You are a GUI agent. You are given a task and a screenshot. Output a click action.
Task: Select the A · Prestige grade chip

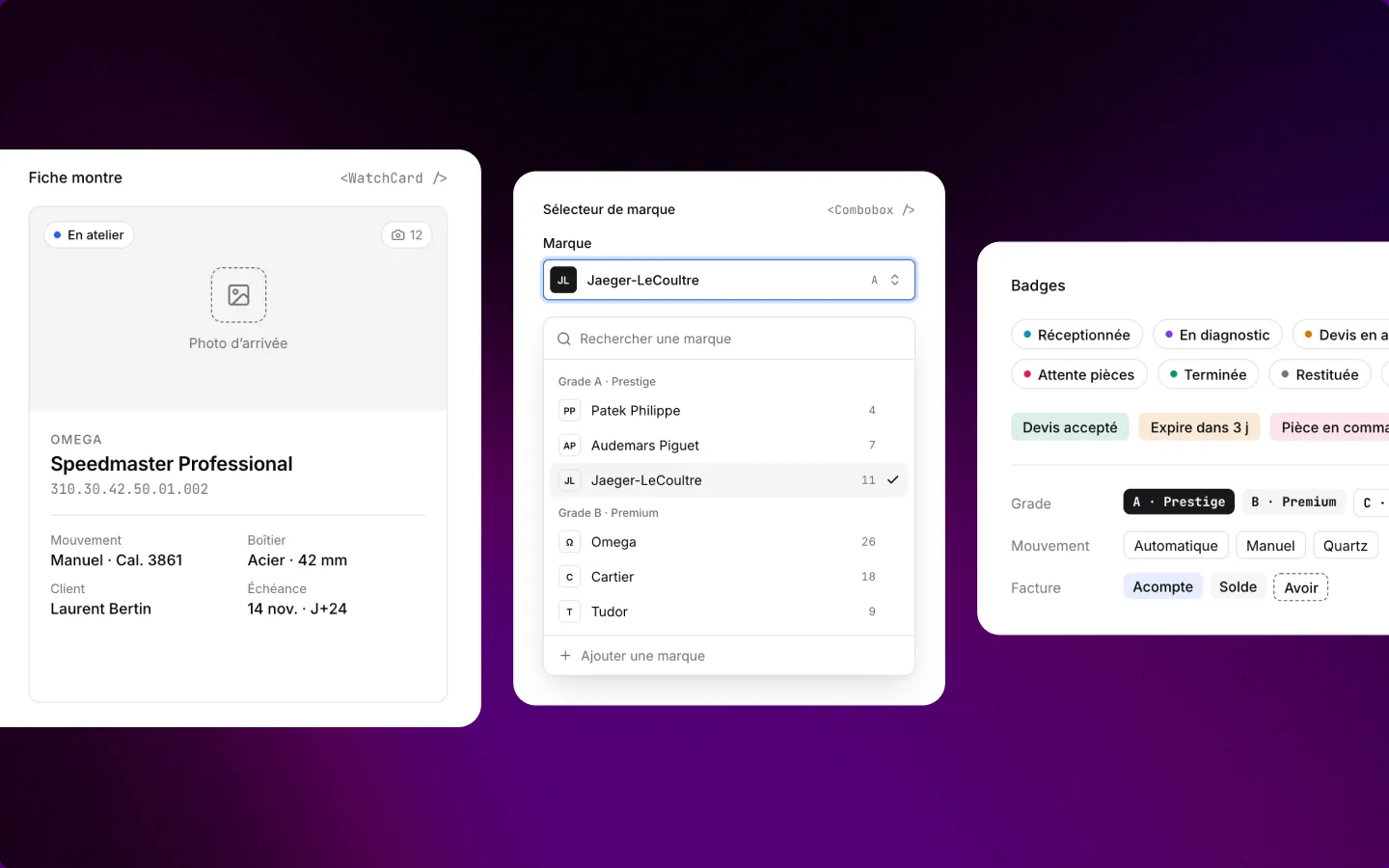click(1179, 502)
